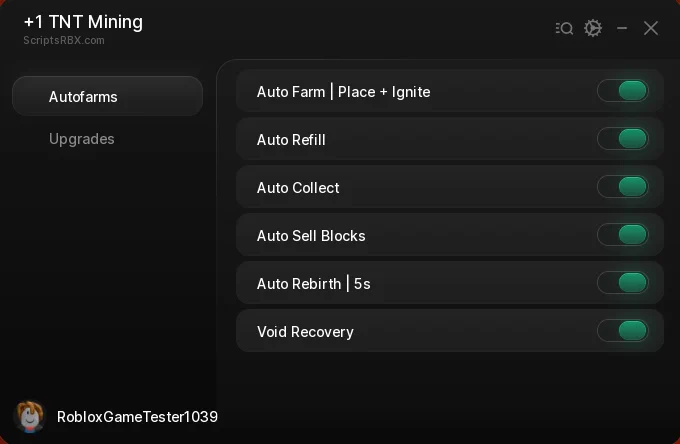This screenshot has height=444, width=680.
Task: Click the Auto Collect row label
Action: pyautogui.click(x=298, y=188)
